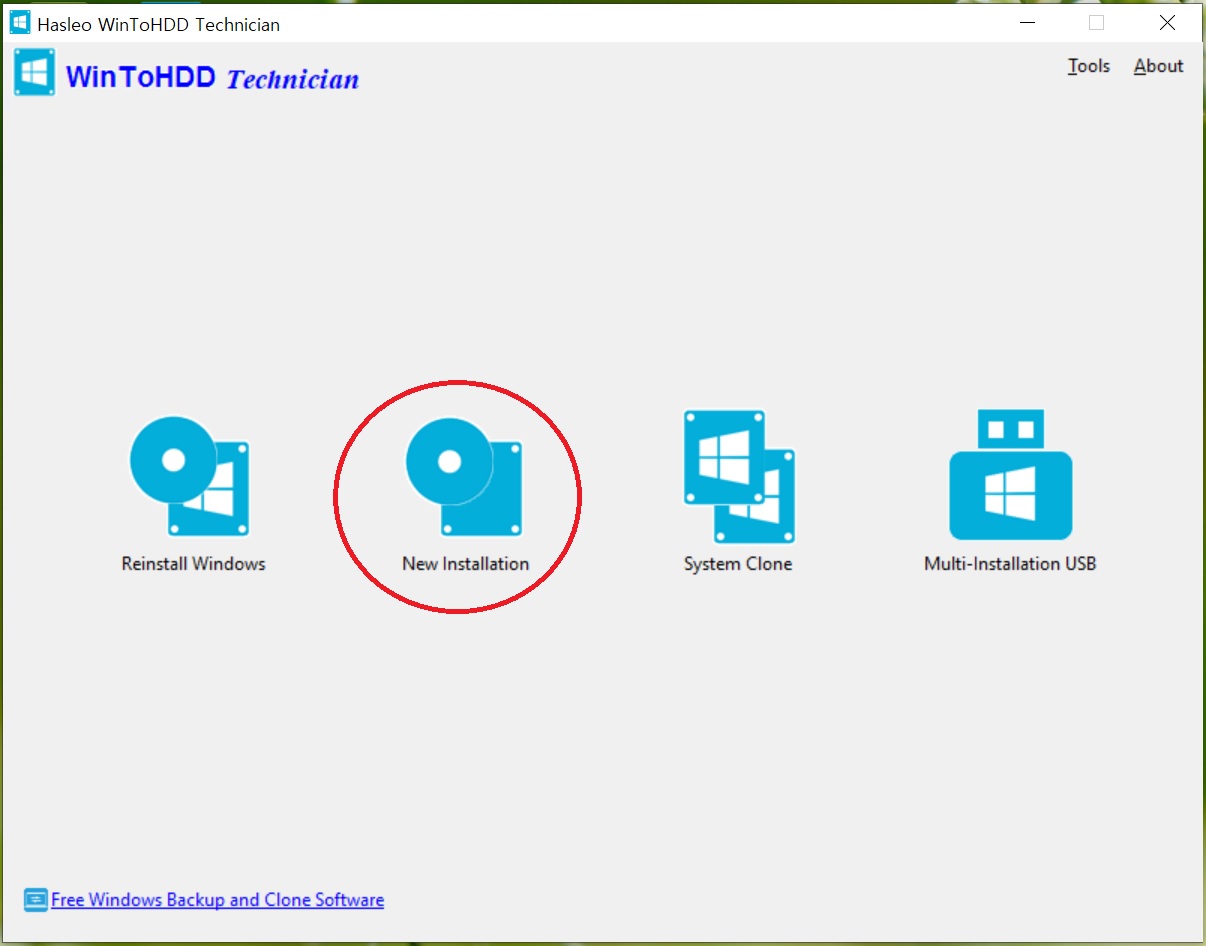
Task: Click the disabled maximize button
Action: pos(1096,22)
